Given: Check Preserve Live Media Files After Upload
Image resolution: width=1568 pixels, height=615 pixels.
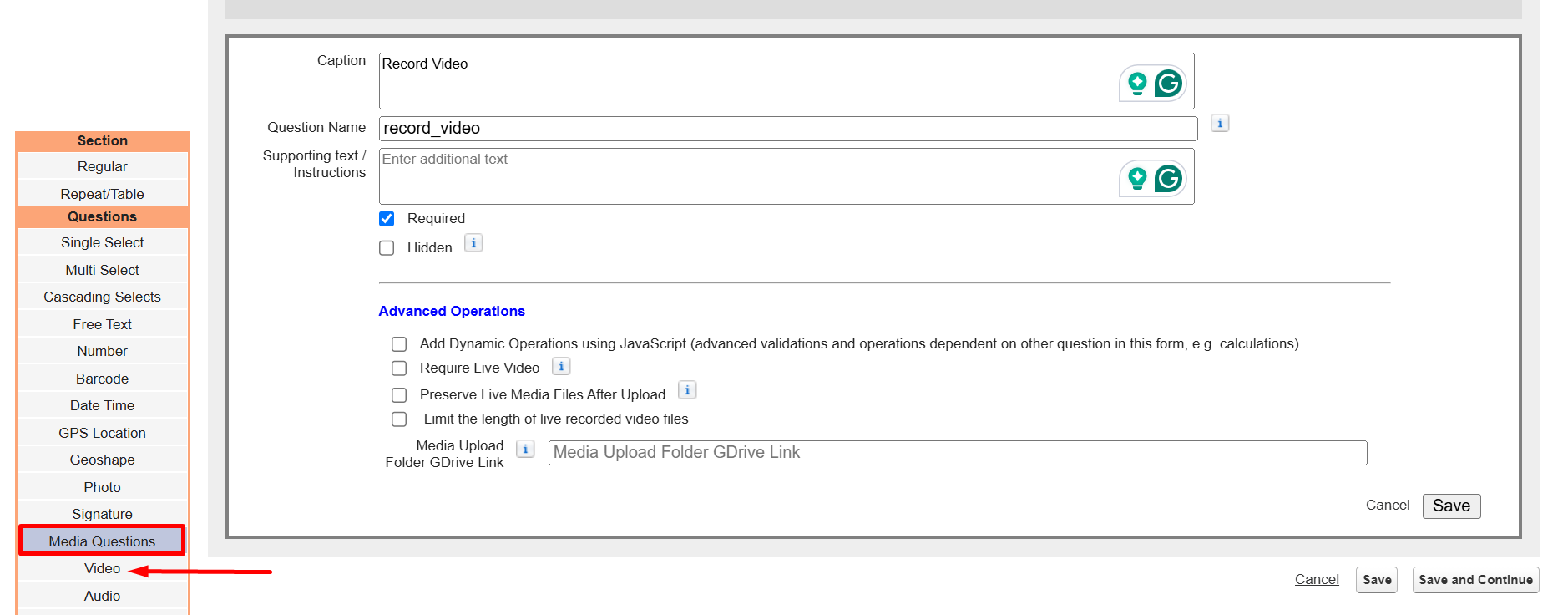Looking at the screenshot, I should pos(399,395).
